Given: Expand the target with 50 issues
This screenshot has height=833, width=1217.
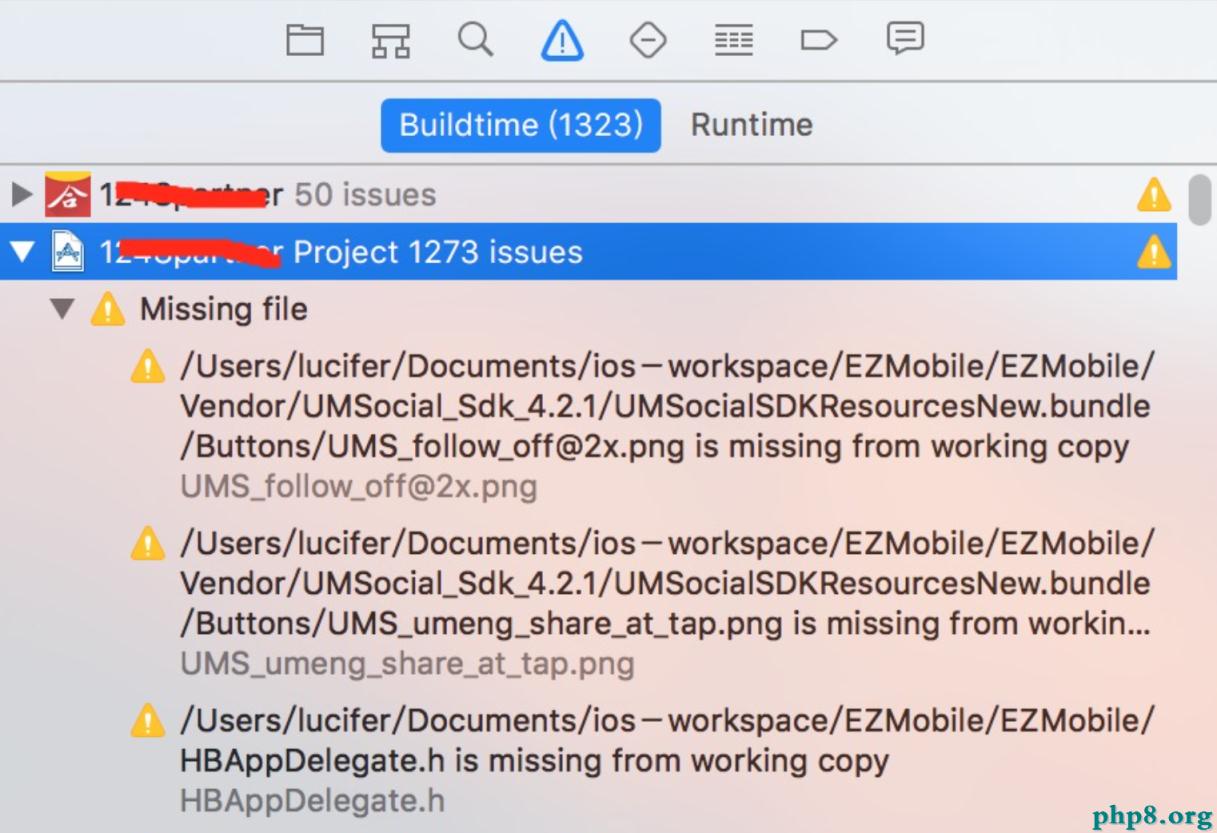Looking at the screenshot, I should 21,194.
